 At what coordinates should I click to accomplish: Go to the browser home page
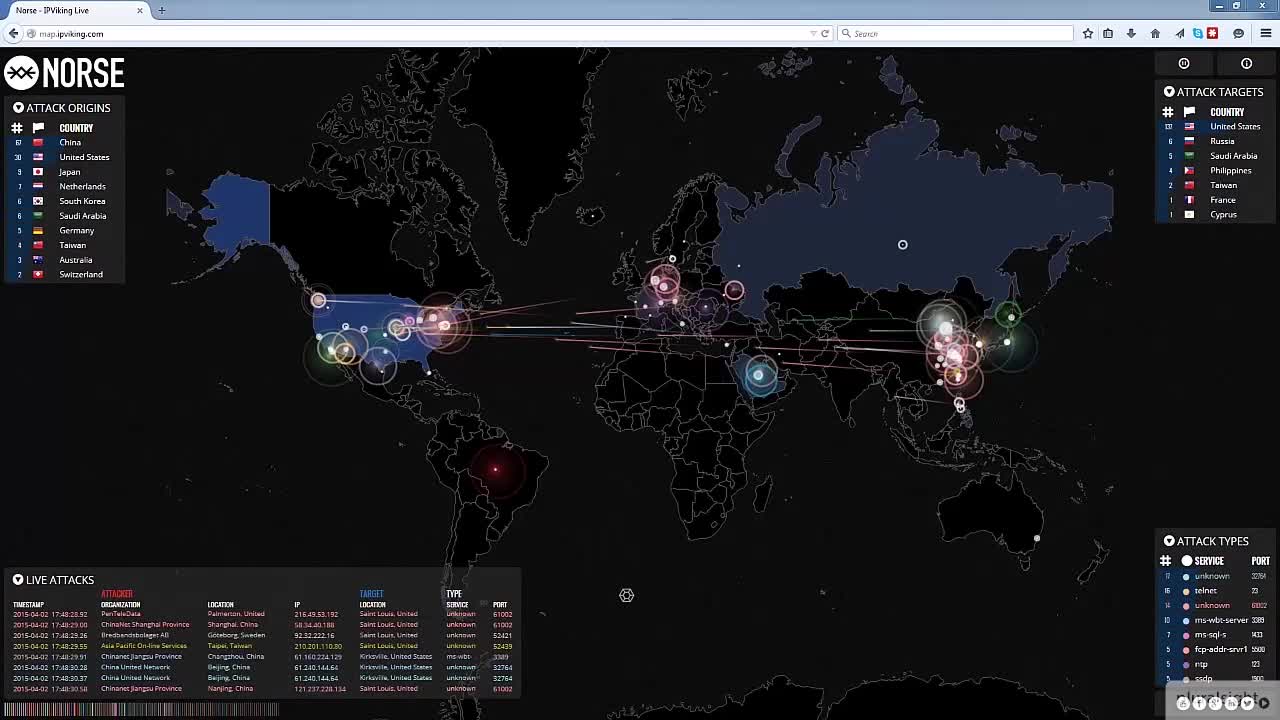coord(1155,33)
